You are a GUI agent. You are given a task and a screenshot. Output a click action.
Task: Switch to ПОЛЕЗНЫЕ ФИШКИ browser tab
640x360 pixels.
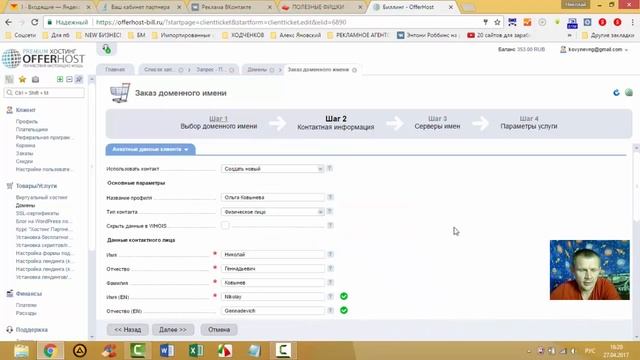coord(318,7)
